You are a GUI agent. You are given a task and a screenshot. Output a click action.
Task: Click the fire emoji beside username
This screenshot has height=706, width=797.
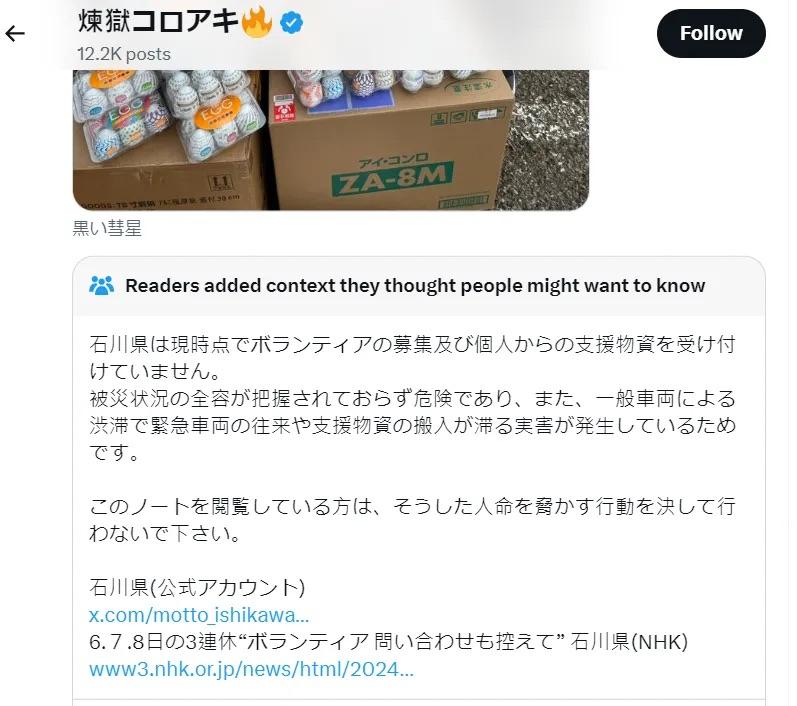(257, 22)
